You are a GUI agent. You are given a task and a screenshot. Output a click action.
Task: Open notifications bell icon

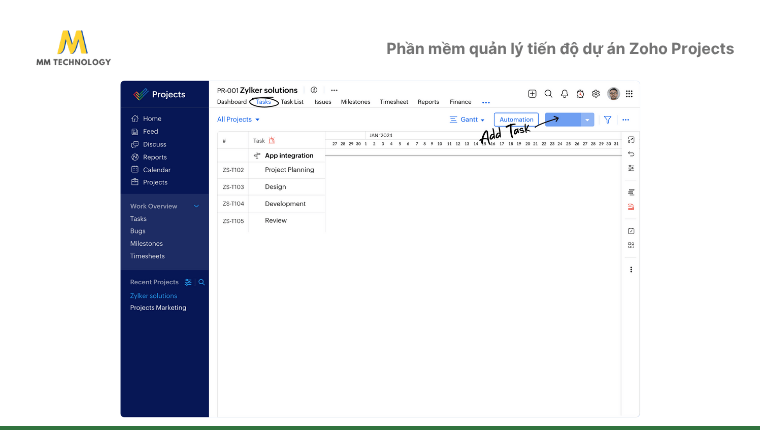click(564, 94)
